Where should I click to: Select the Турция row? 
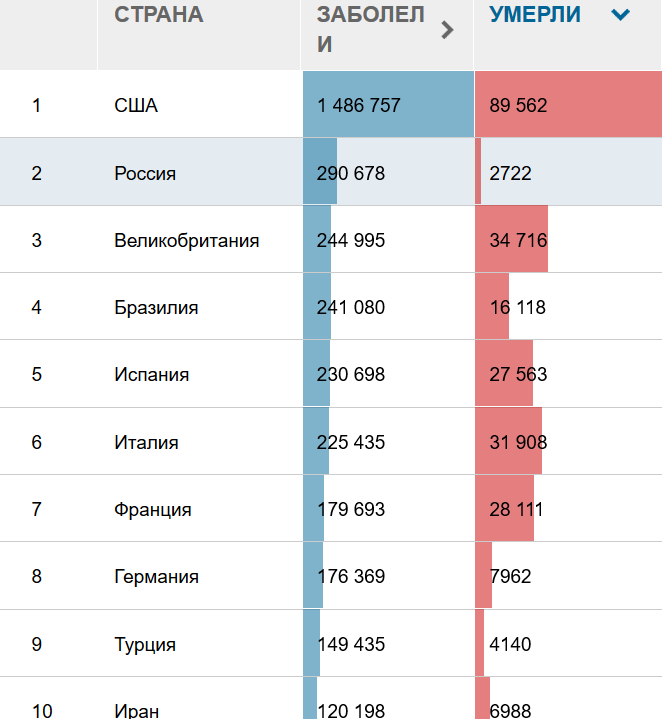click(x=331, y=643)
